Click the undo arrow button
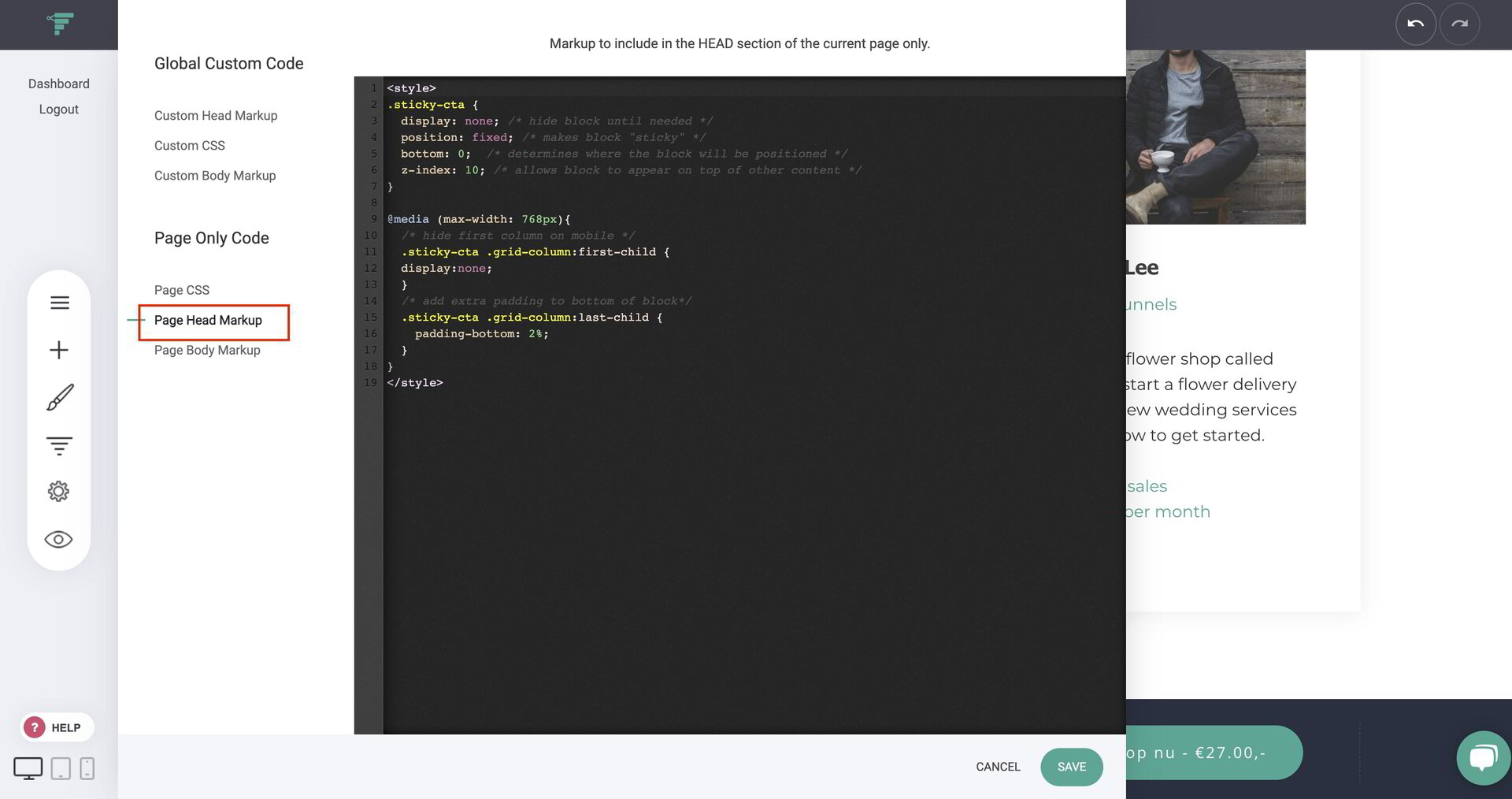Screen dimensions: 1512x799 1415,24
